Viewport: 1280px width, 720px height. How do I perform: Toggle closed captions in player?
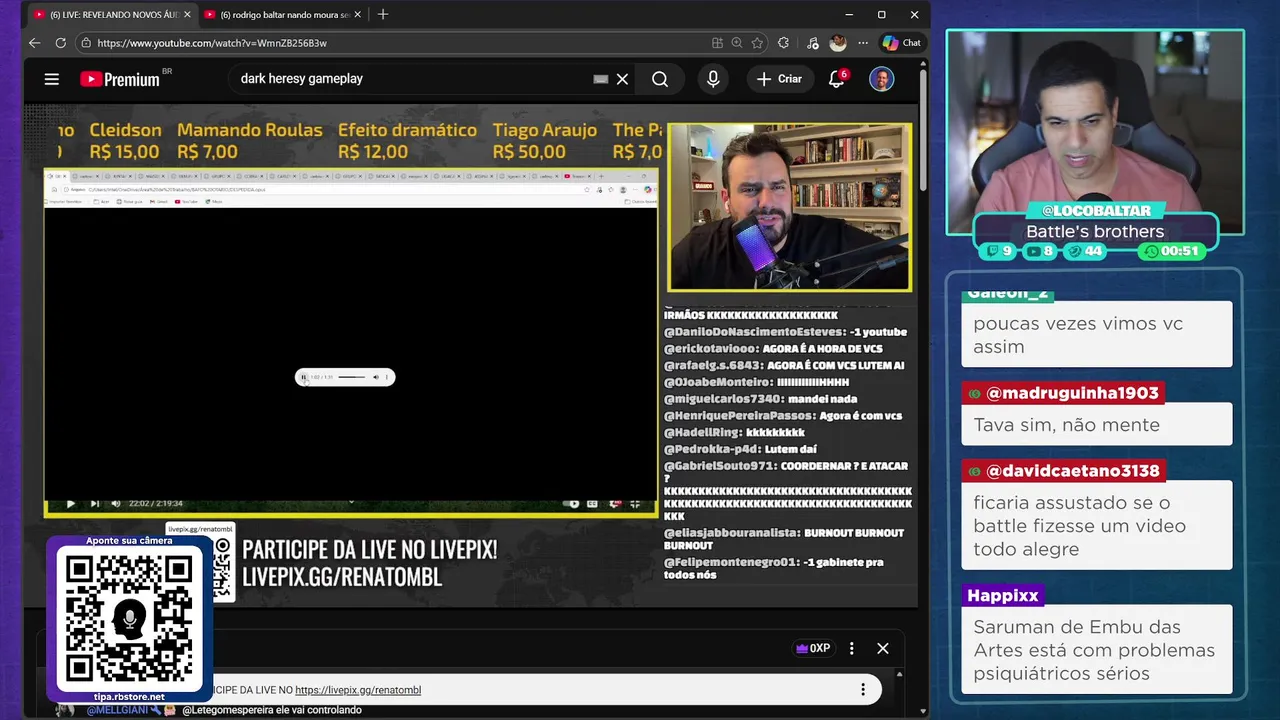pos(592,503)
